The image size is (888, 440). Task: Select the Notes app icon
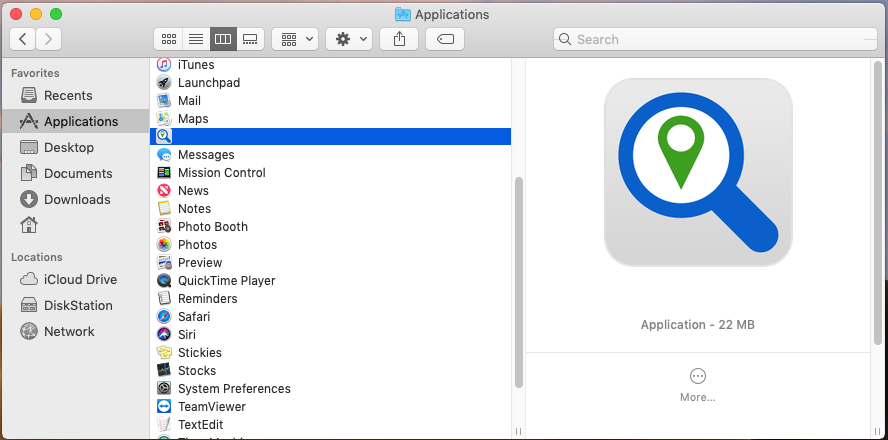point(164,208)
